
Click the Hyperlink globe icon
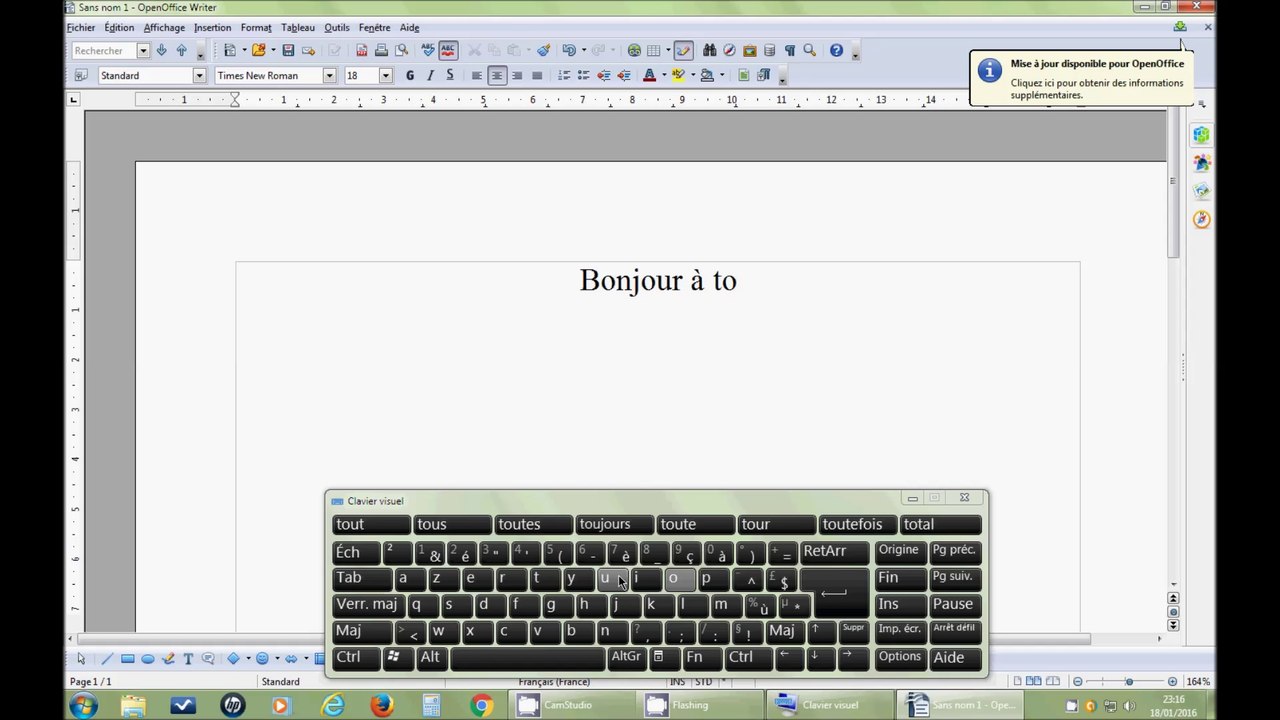(x=634, y=50)
